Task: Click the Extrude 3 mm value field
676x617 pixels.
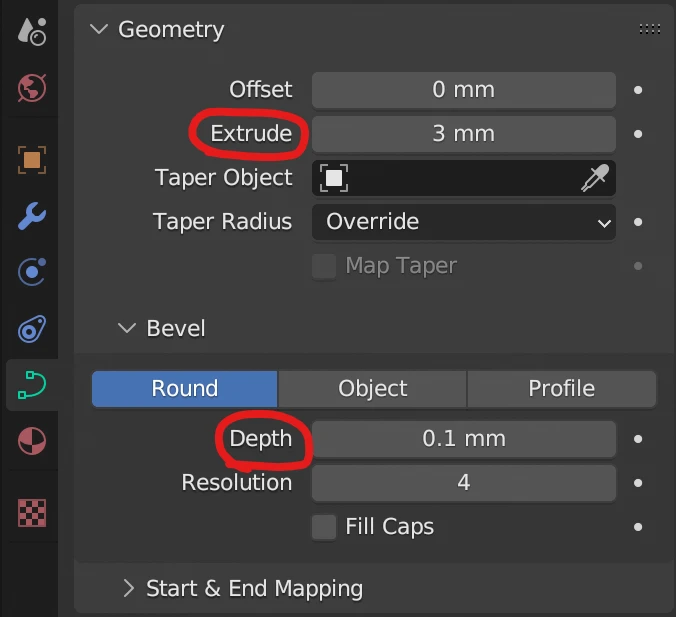Action: [463, 134]
